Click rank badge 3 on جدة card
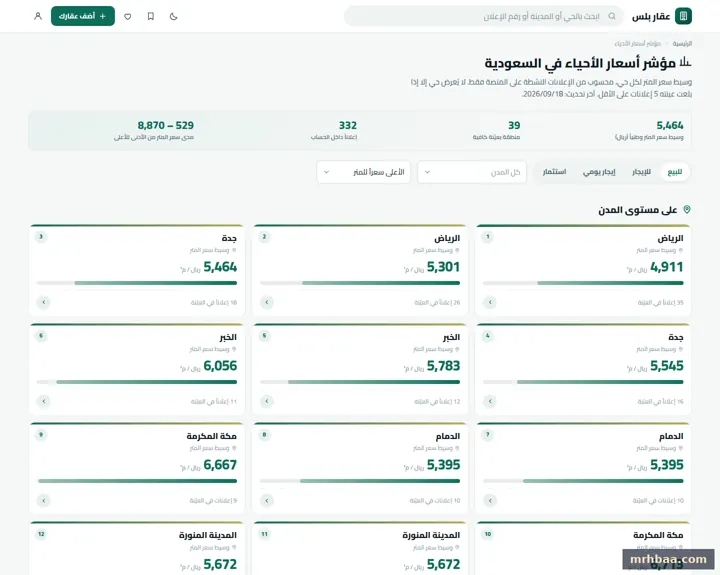 [41, 237]
